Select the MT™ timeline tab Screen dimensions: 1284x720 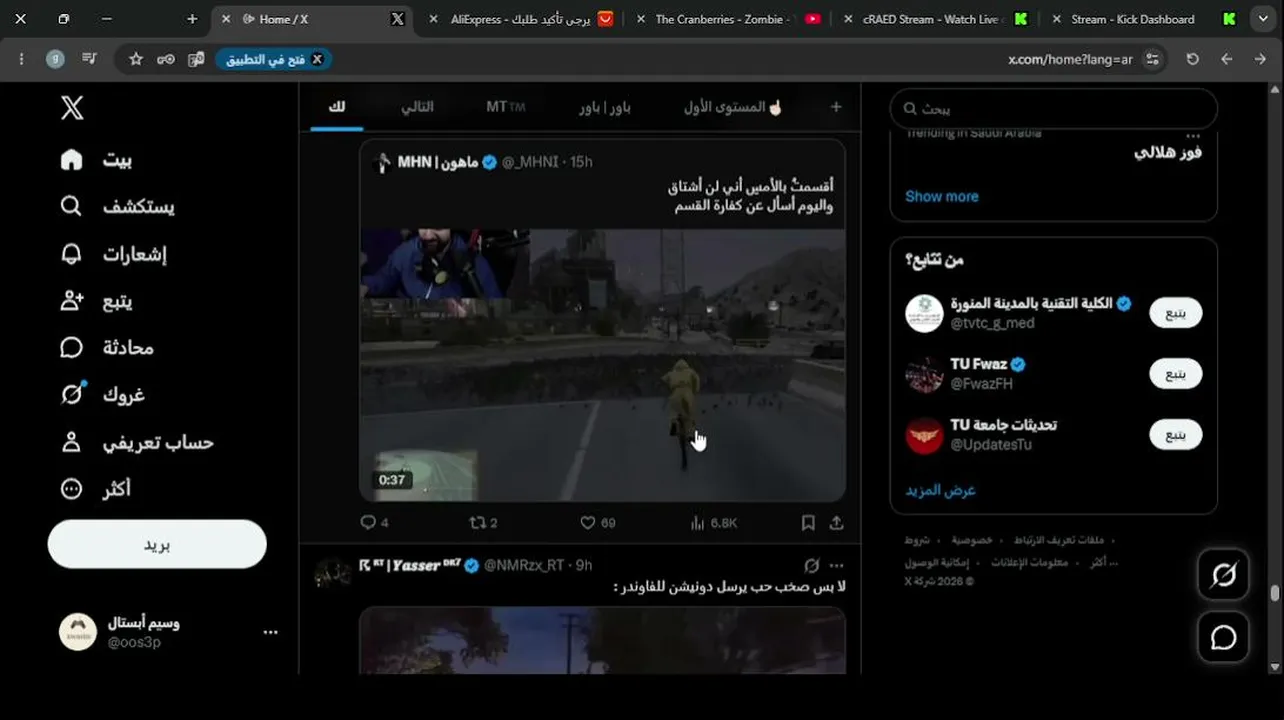[x=506, y=107]
